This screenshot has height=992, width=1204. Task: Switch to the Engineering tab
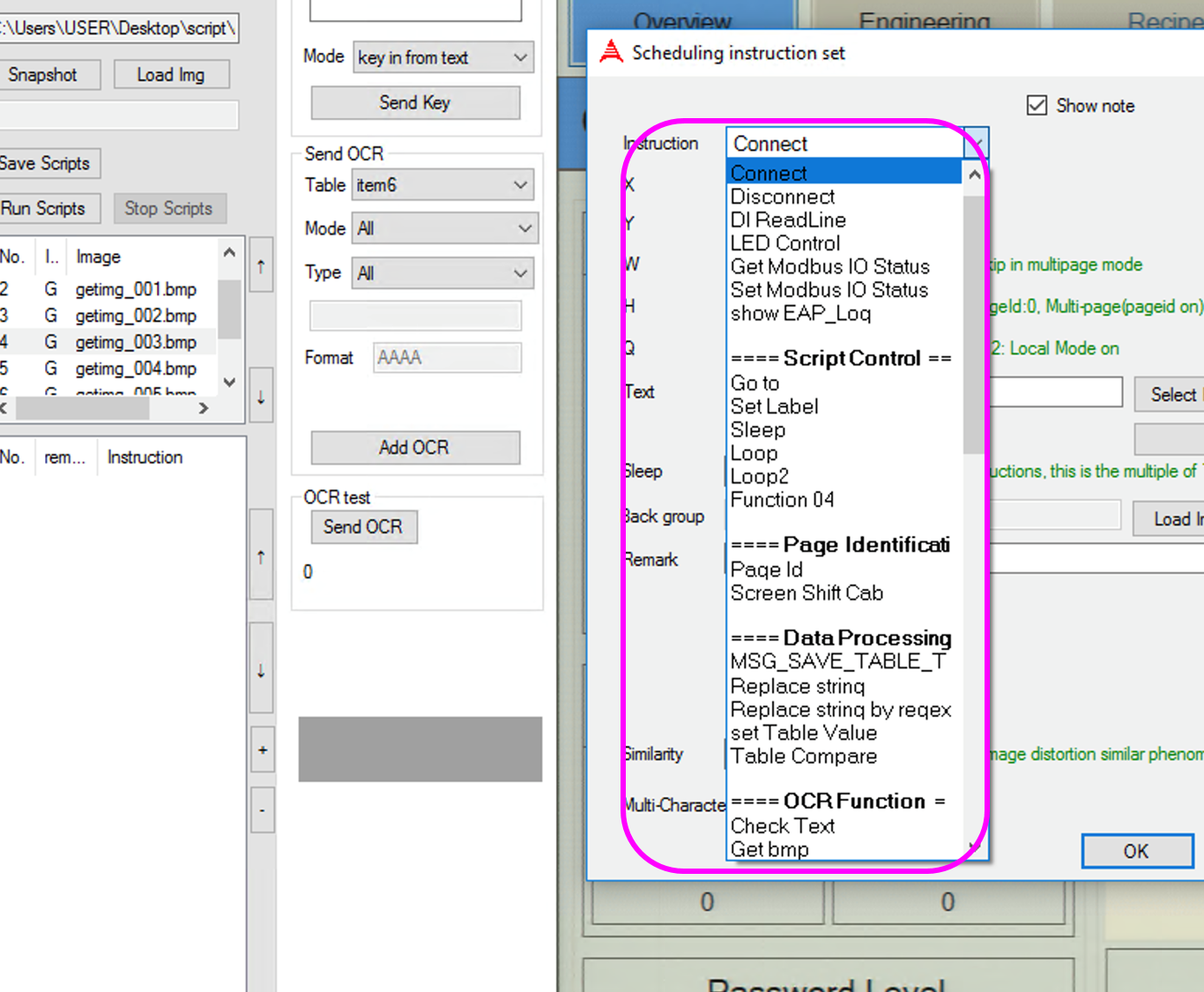click(x=924, y=19)
